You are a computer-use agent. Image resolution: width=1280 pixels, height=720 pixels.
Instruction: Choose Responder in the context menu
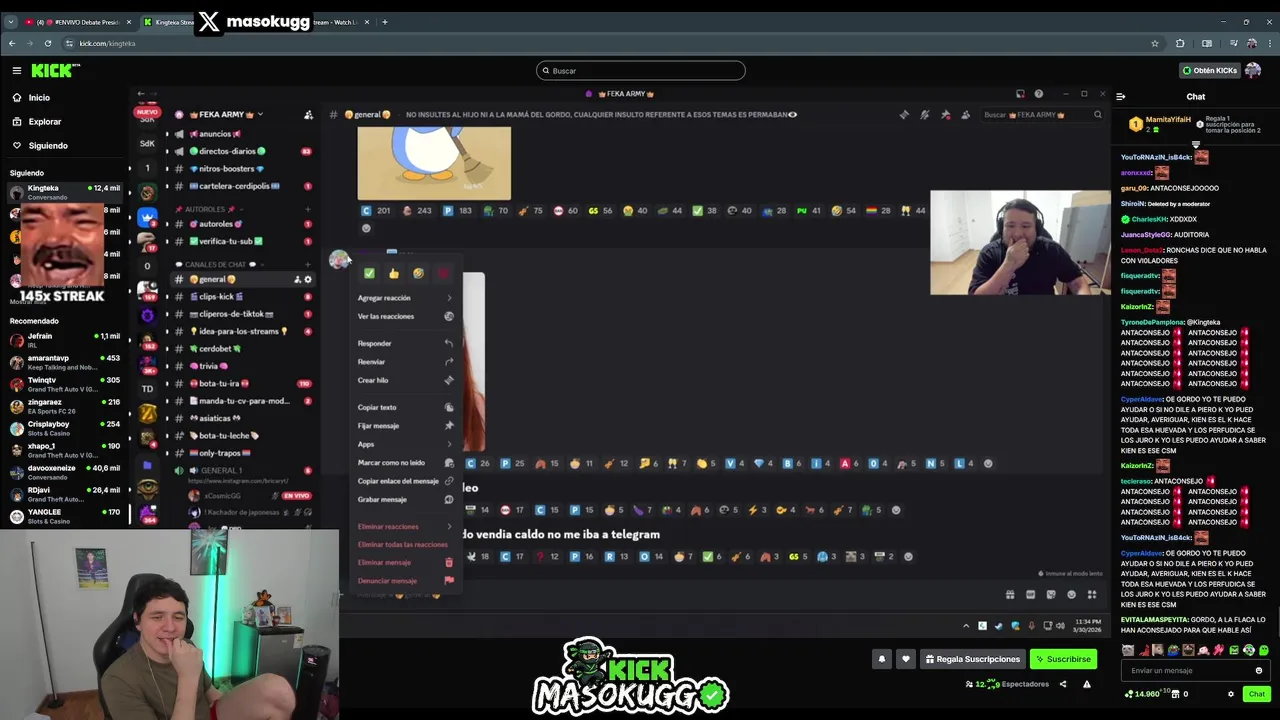click(406, 343)
